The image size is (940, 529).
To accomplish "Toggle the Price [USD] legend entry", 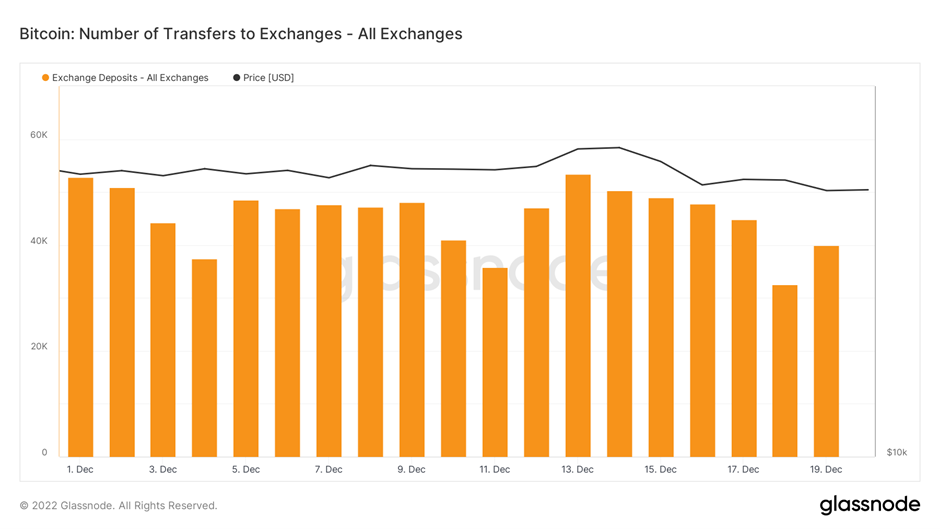I will 268,78.
